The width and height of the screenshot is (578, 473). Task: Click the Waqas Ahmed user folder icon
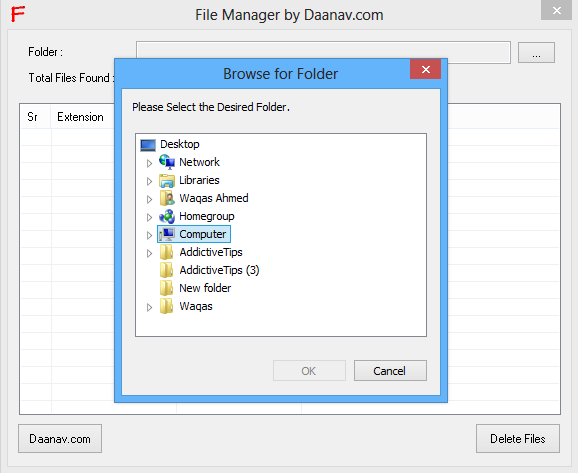pos(167,198)
